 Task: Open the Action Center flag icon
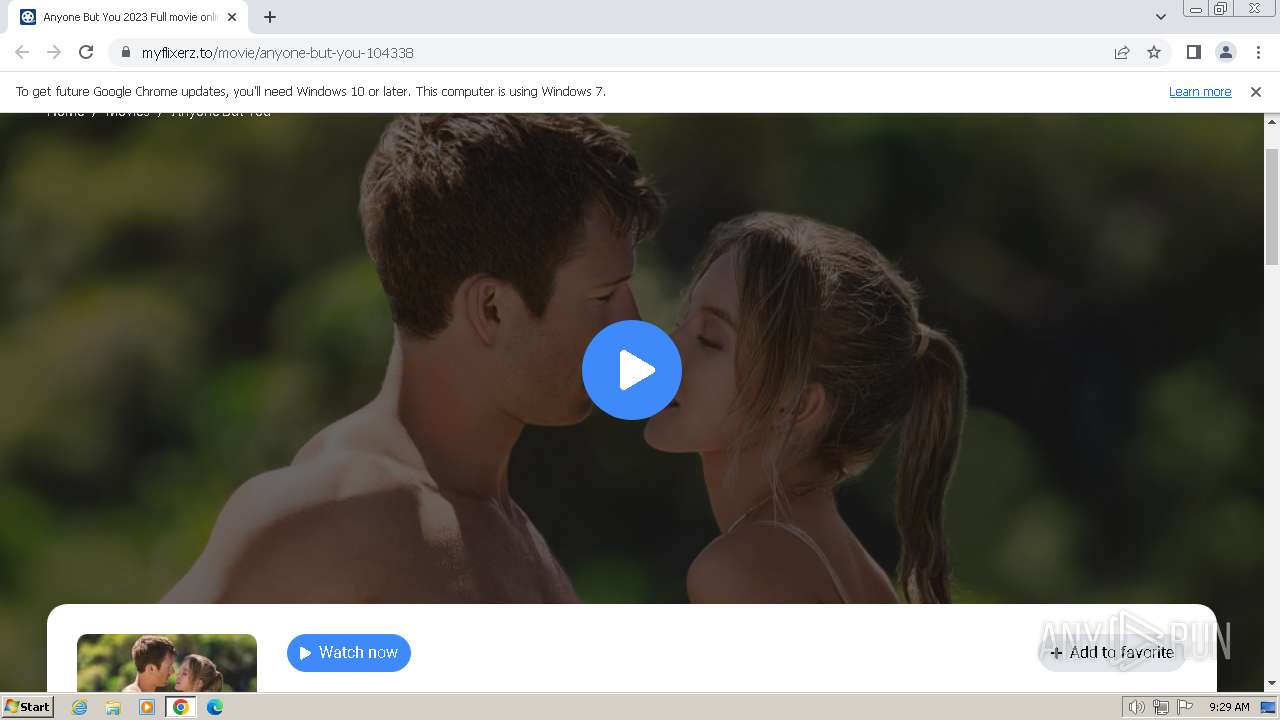point(1185,707)
